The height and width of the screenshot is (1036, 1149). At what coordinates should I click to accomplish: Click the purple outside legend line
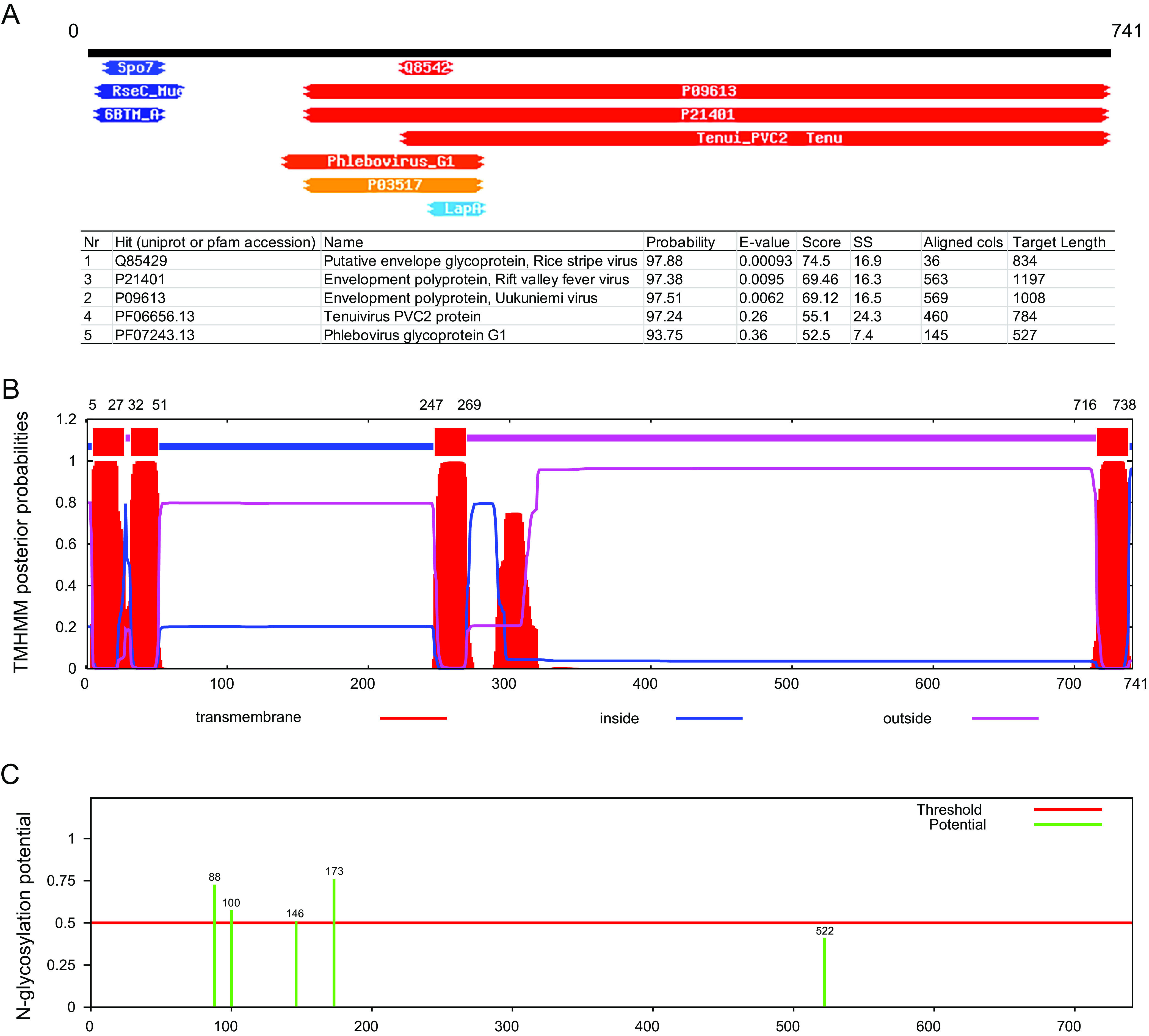pyautogui.click(x=1005, y=718)
